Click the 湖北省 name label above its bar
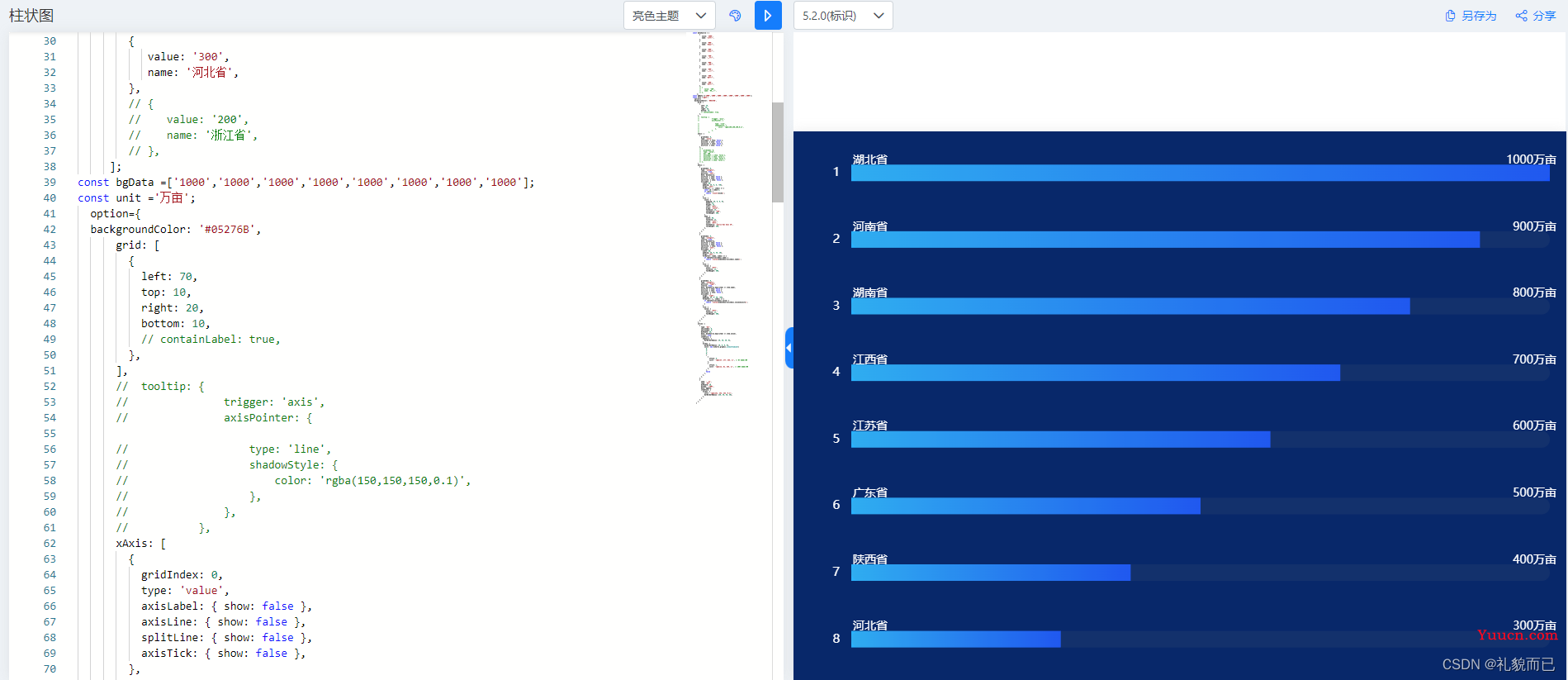 coord(870,159)
